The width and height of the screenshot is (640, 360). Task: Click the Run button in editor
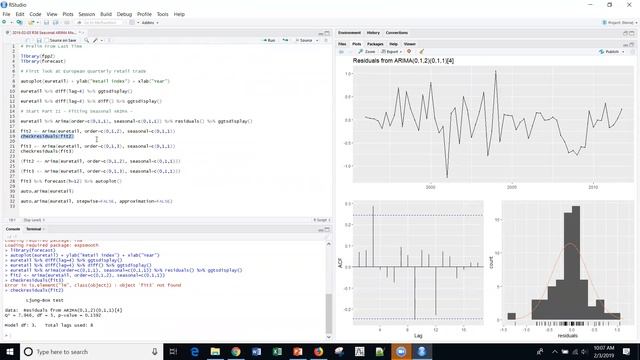[x=269, y=40]
